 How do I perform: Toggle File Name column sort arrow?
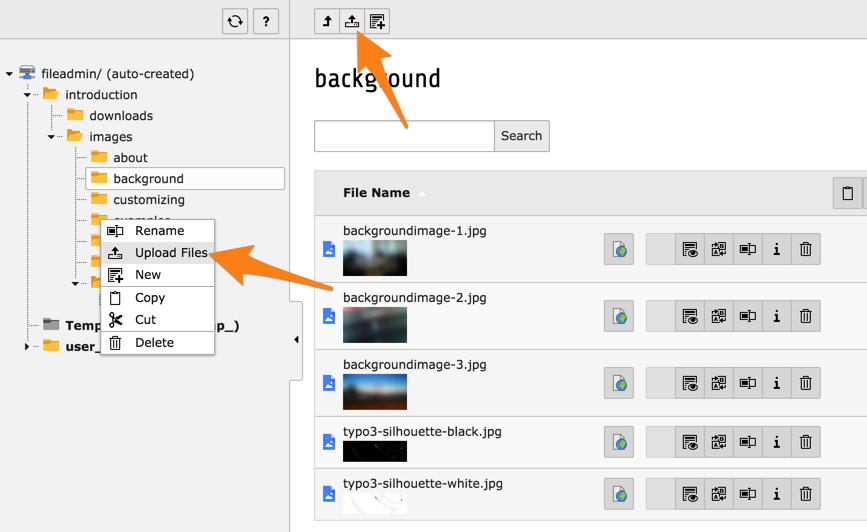pos(422,194)
